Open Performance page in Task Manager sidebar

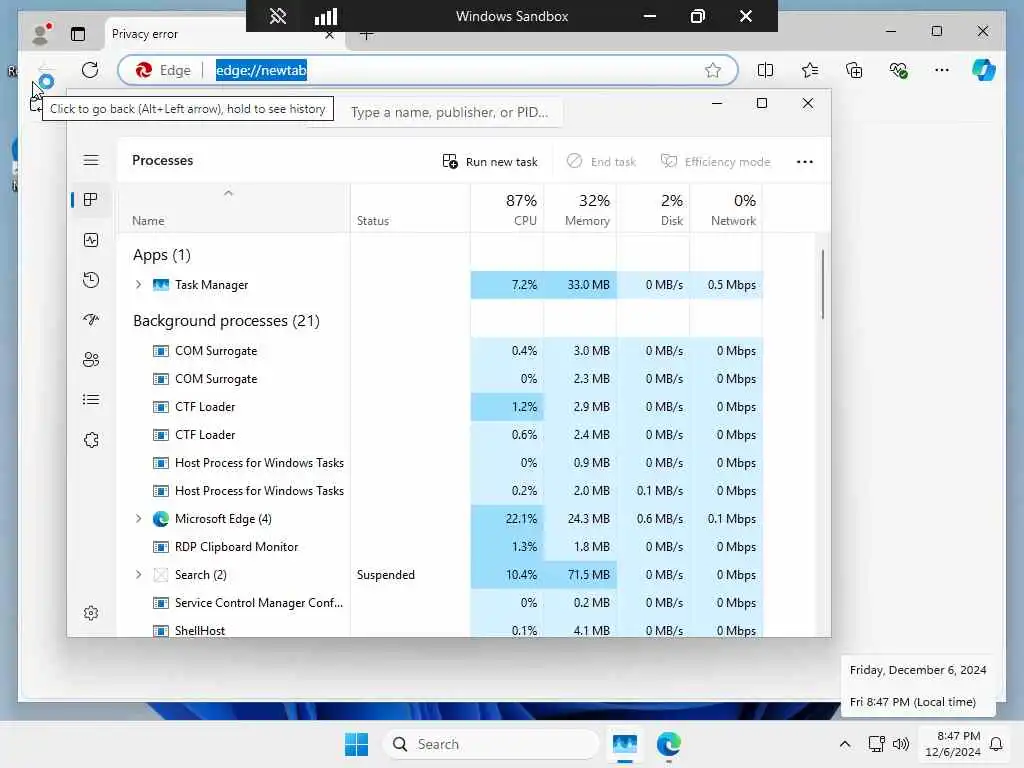(x=91, y=240)
